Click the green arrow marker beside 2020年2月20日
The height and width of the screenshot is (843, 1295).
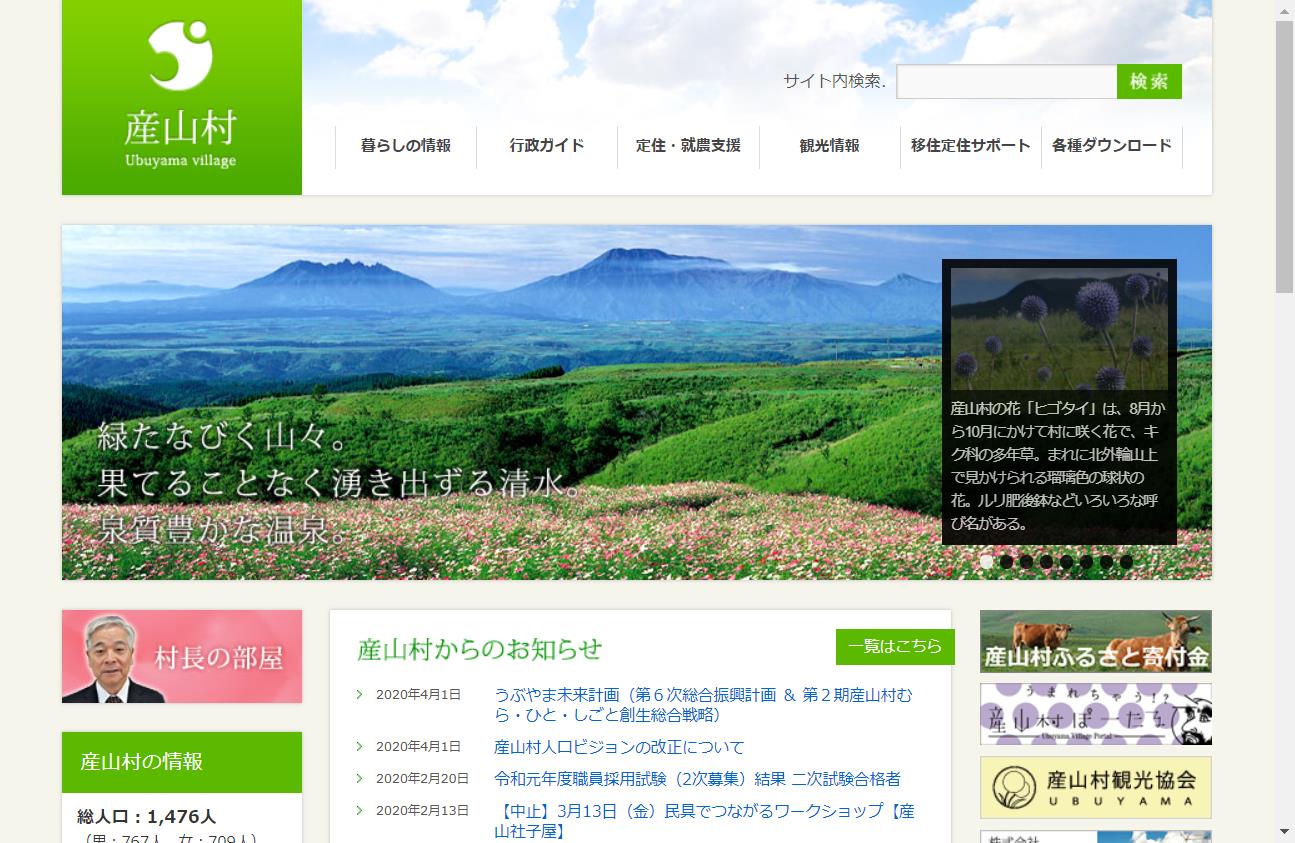(x=358, y=779)
